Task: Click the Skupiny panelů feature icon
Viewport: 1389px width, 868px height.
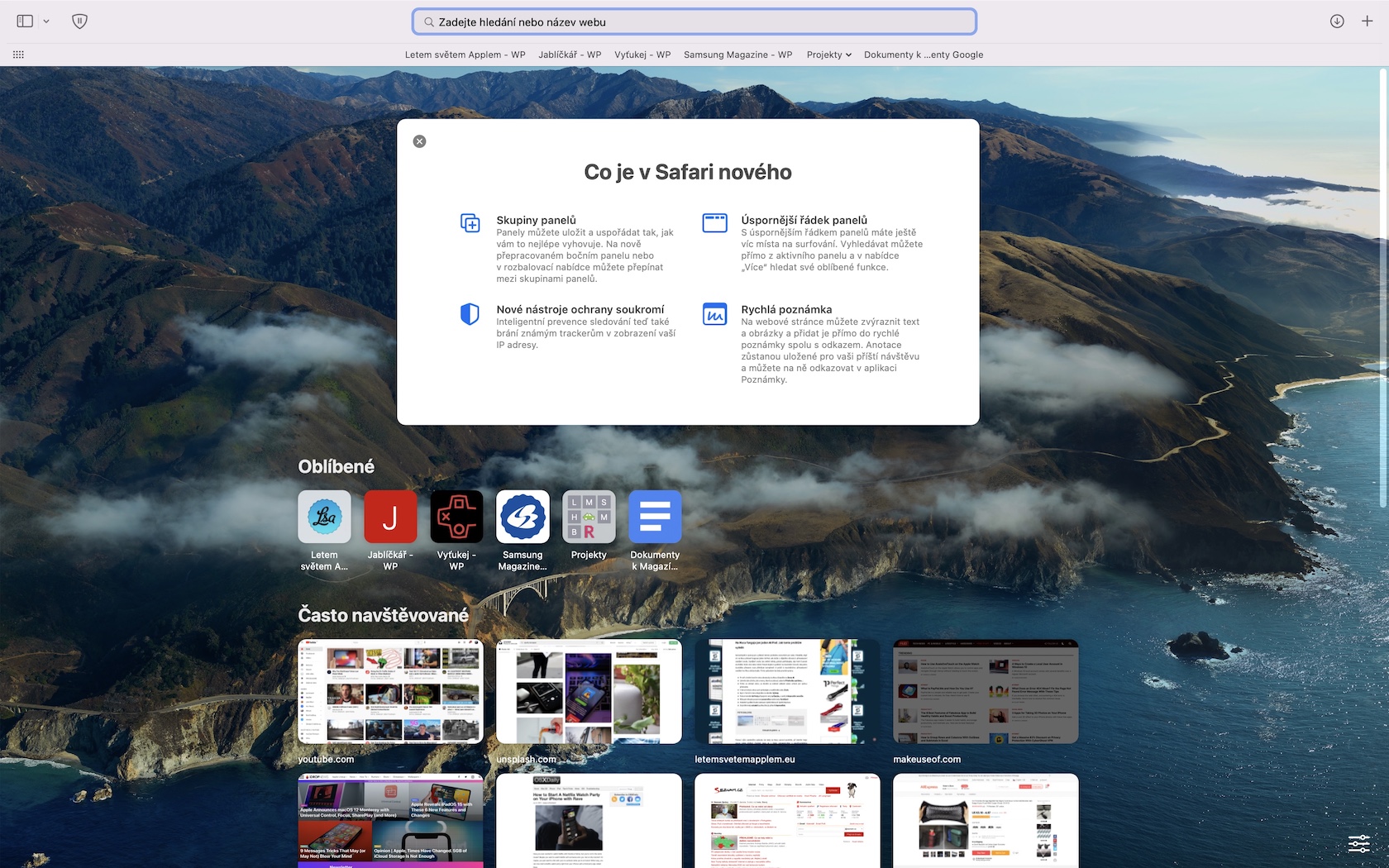Action: [x=470, y=222]
